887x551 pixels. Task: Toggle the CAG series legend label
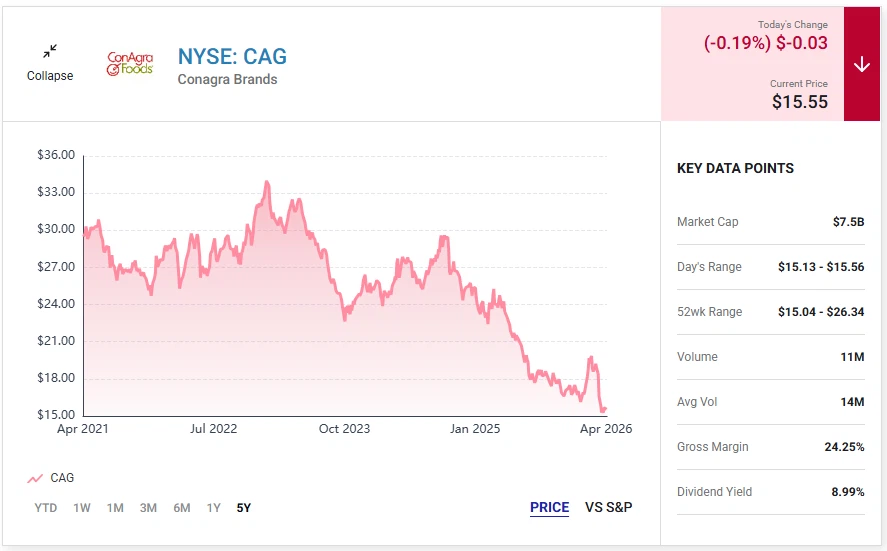click(62, 479)
